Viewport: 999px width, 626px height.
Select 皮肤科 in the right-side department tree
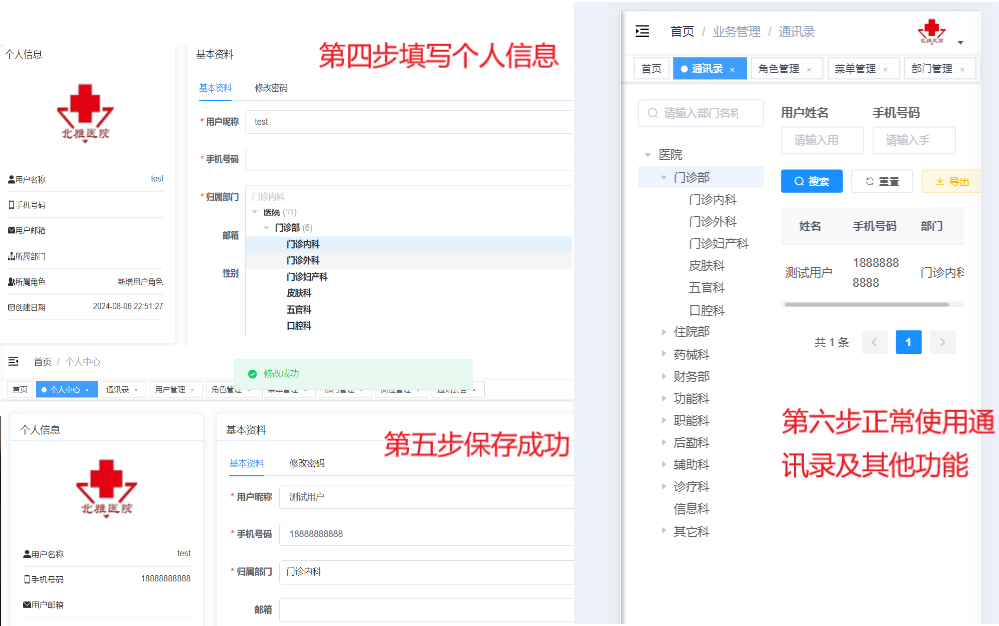(x=706, y=266)
